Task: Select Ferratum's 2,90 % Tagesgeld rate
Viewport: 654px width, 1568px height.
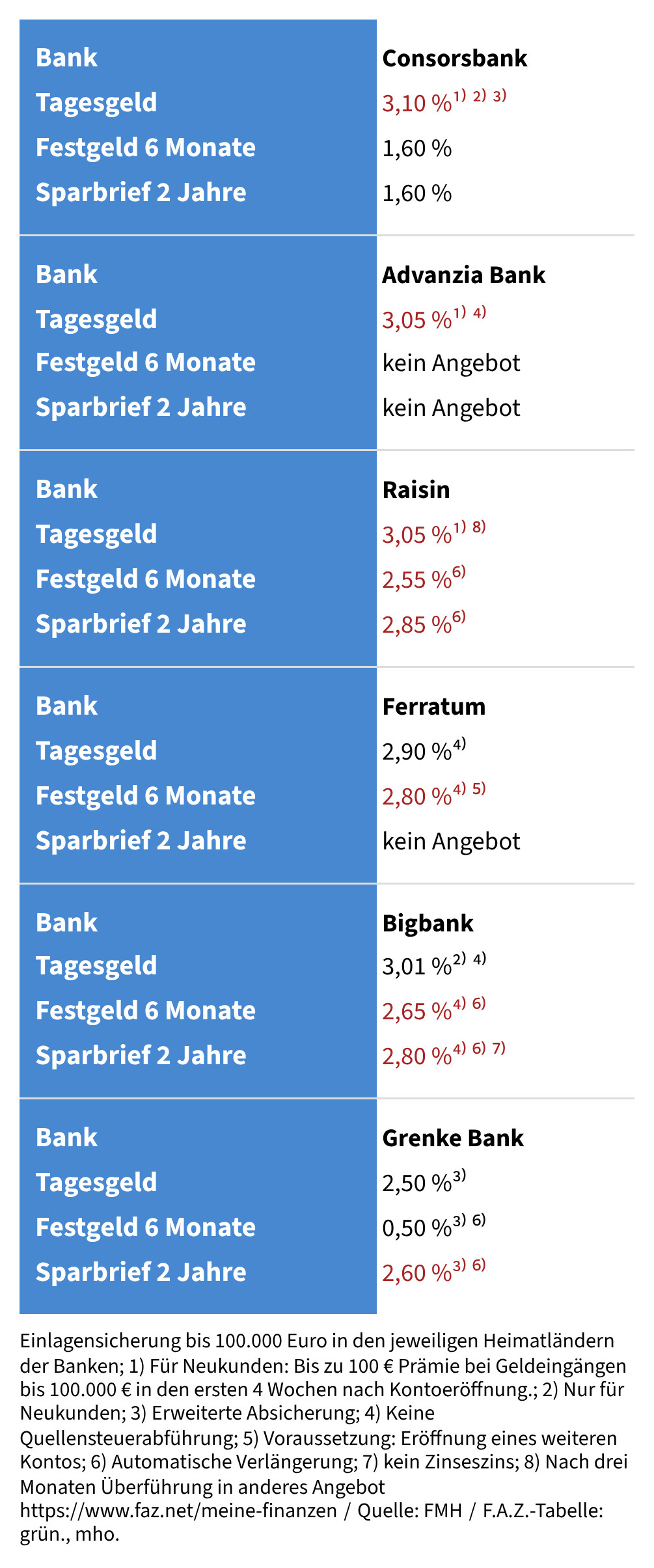Action: pos(417,752)
